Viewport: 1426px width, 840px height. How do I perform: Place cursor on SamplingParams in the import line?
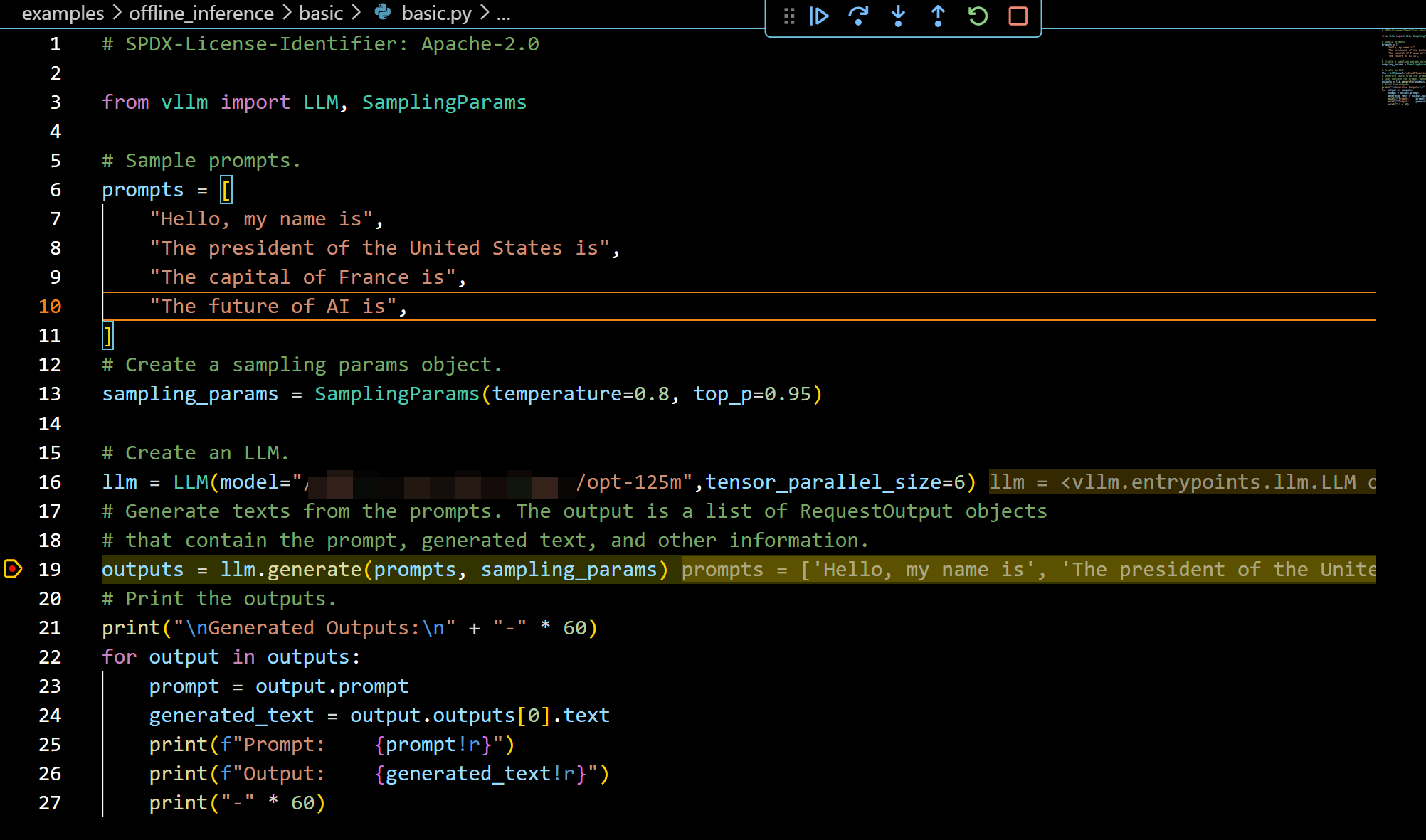tap(444, 102)
